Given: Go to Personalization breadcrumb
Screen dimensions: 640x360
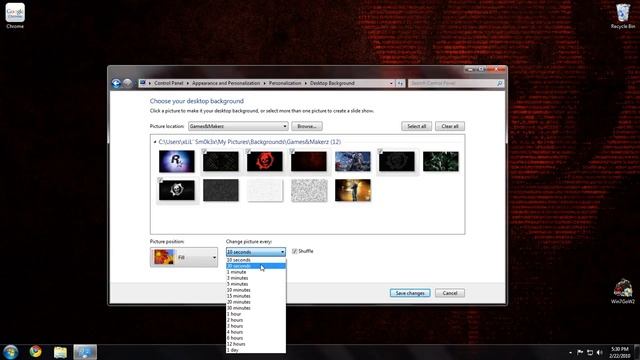Looking at the screenshot, I should click(285, 83).
